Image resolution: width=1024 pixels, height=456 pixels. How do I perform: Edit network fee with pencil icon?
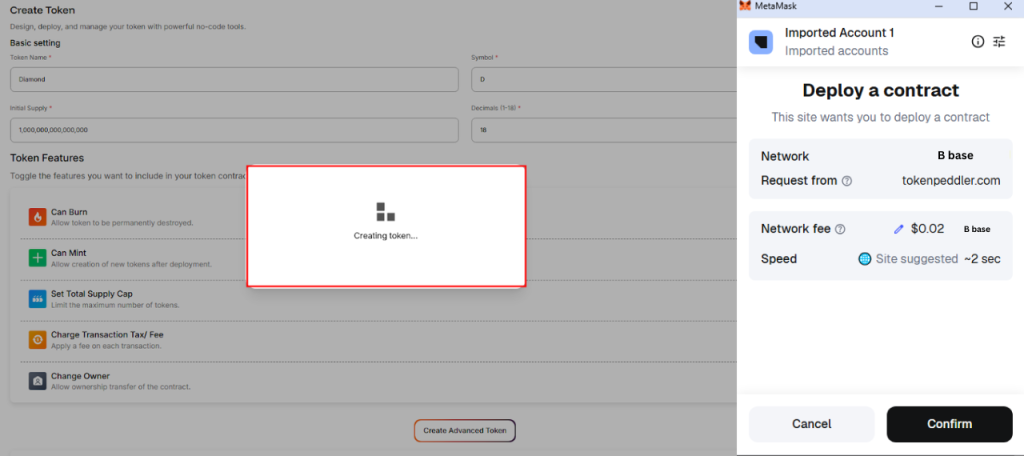[898, 229]
